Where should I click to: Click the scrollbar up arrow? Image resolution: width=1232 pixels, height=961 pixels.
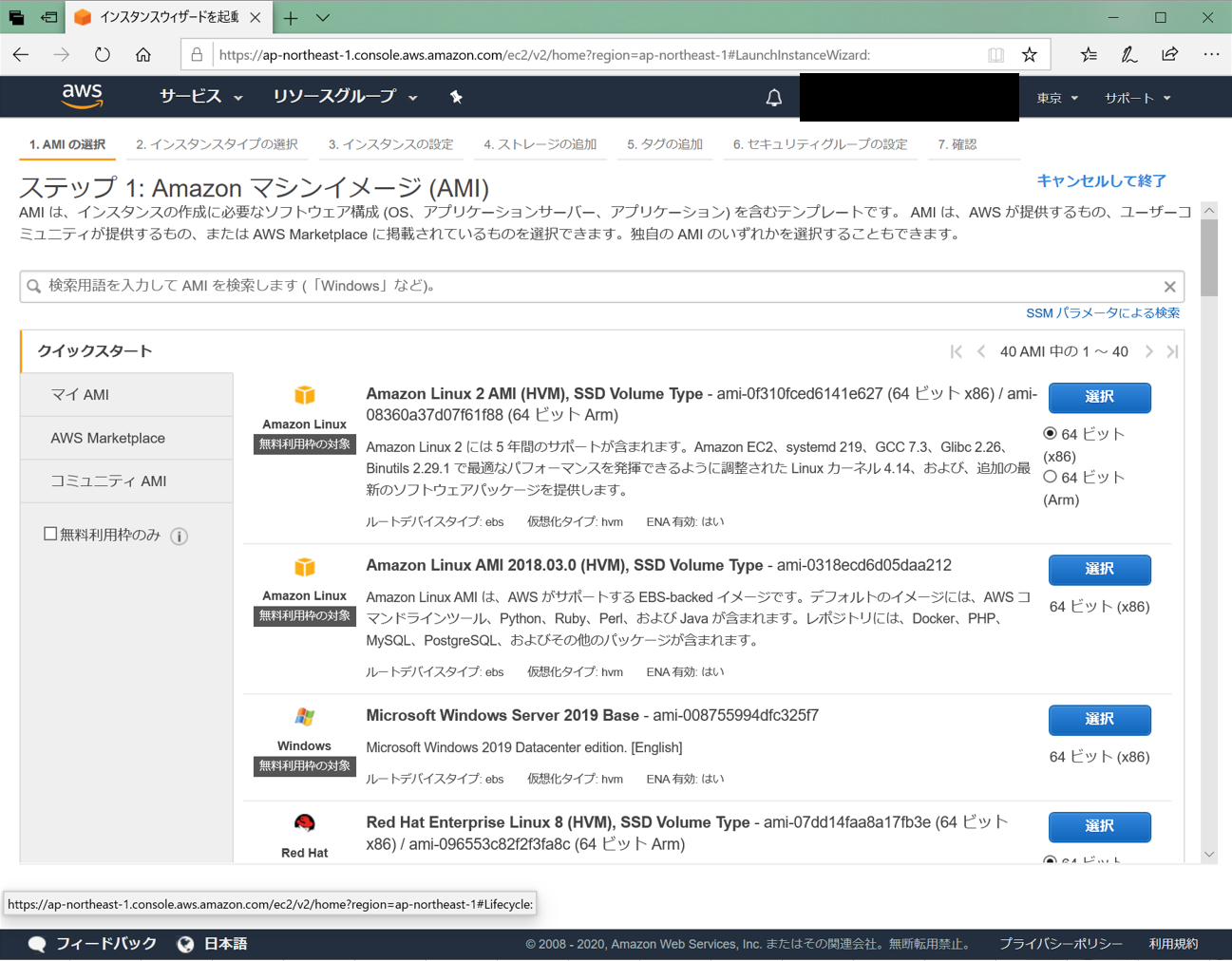[x=1209, y=210]
